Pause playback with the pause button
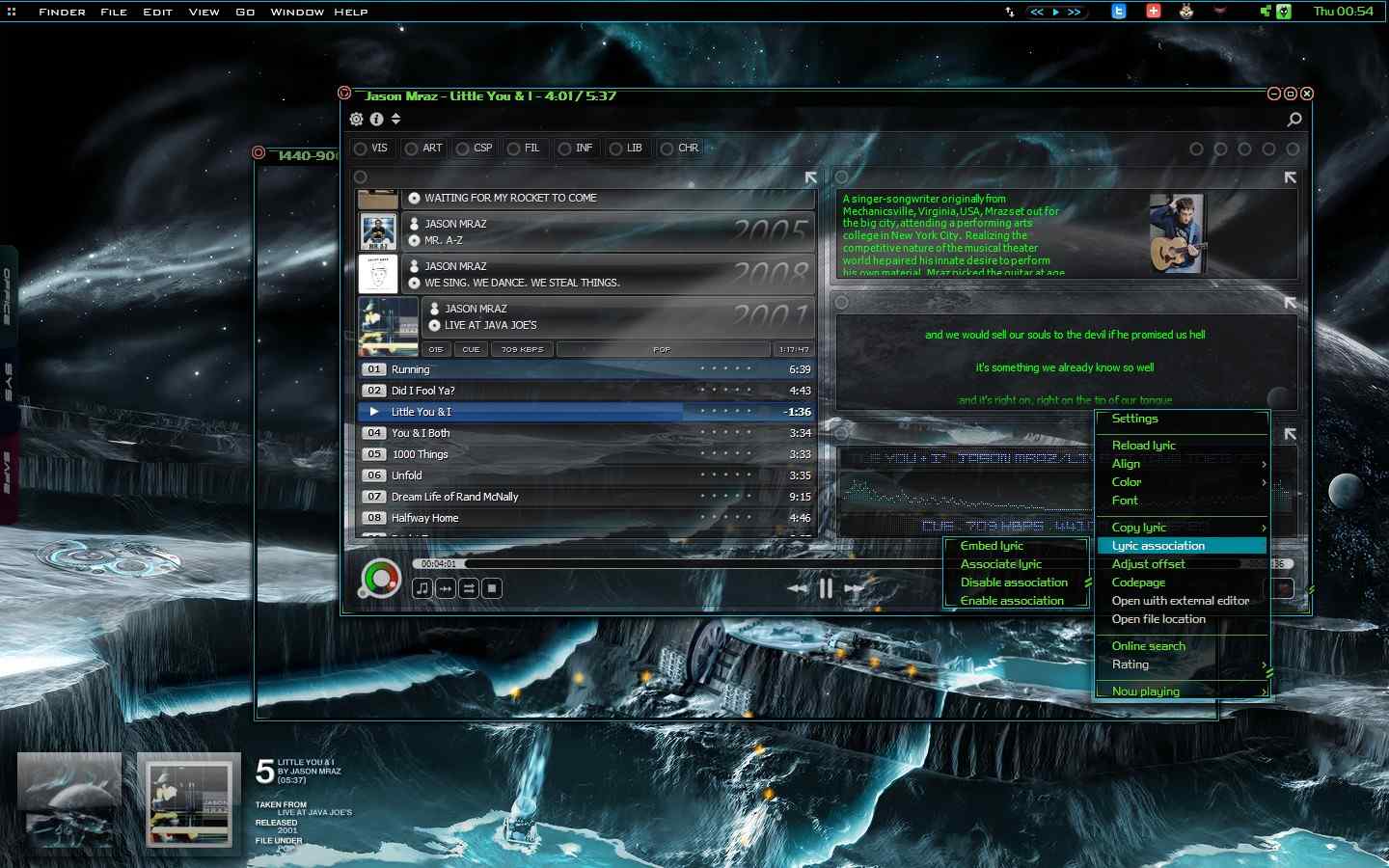 826,588
